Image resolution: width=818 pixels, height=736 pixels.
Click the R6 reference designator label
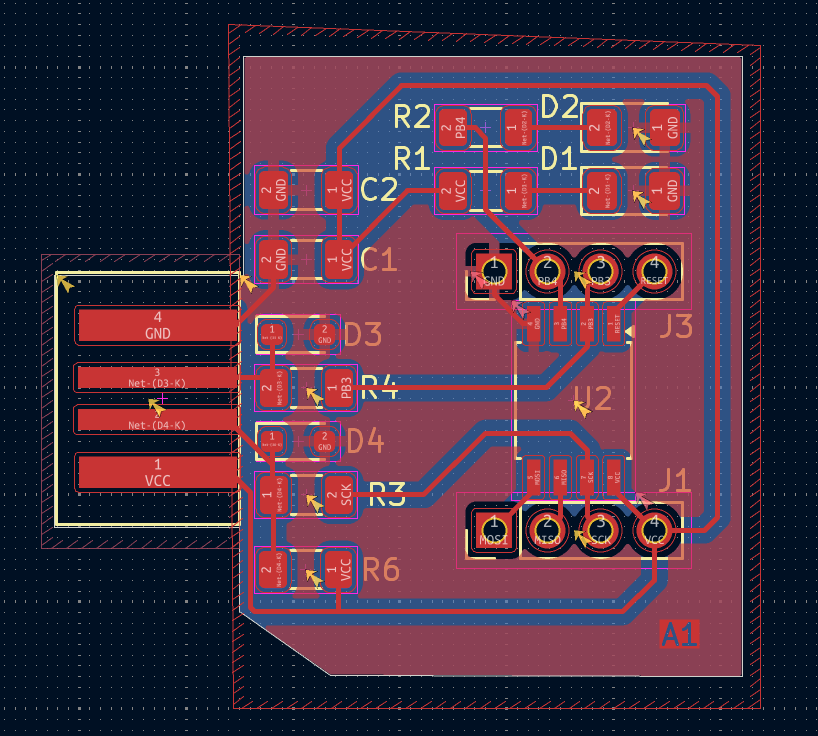pyautogui.click(x=380, y=570)
